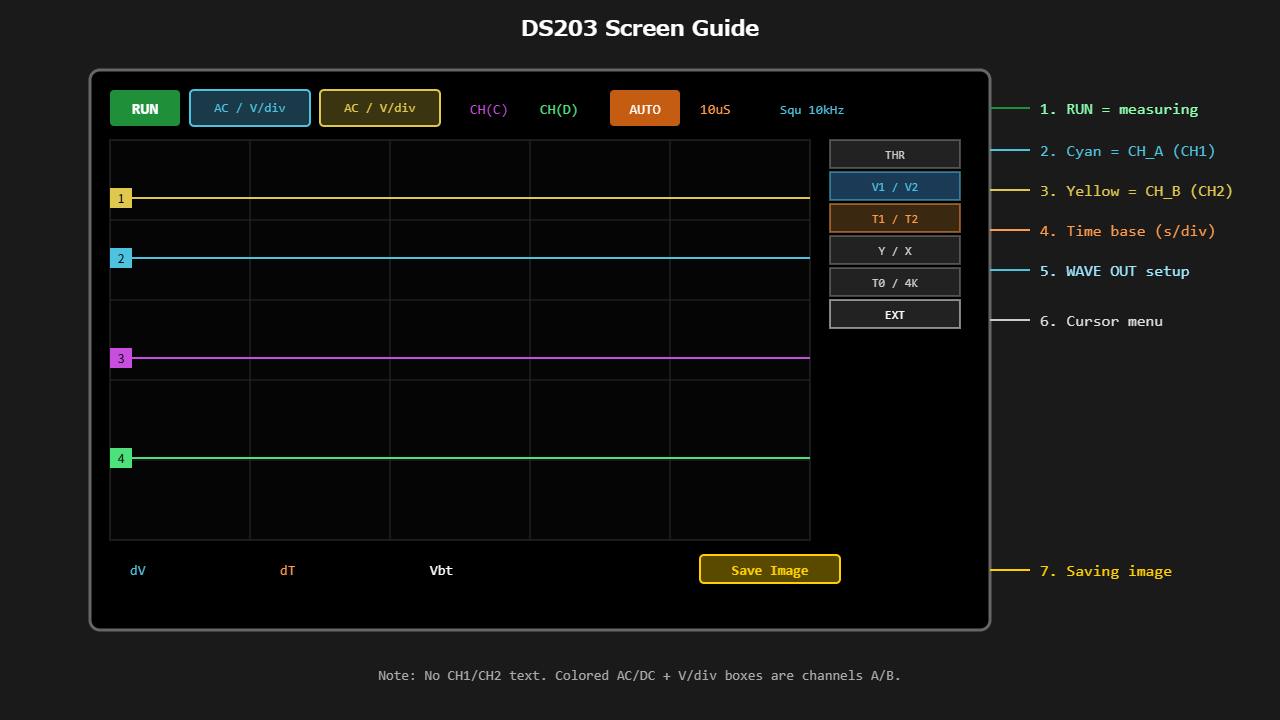
Task: Click the green RUN status button
Action: click(x=145, y=108)
